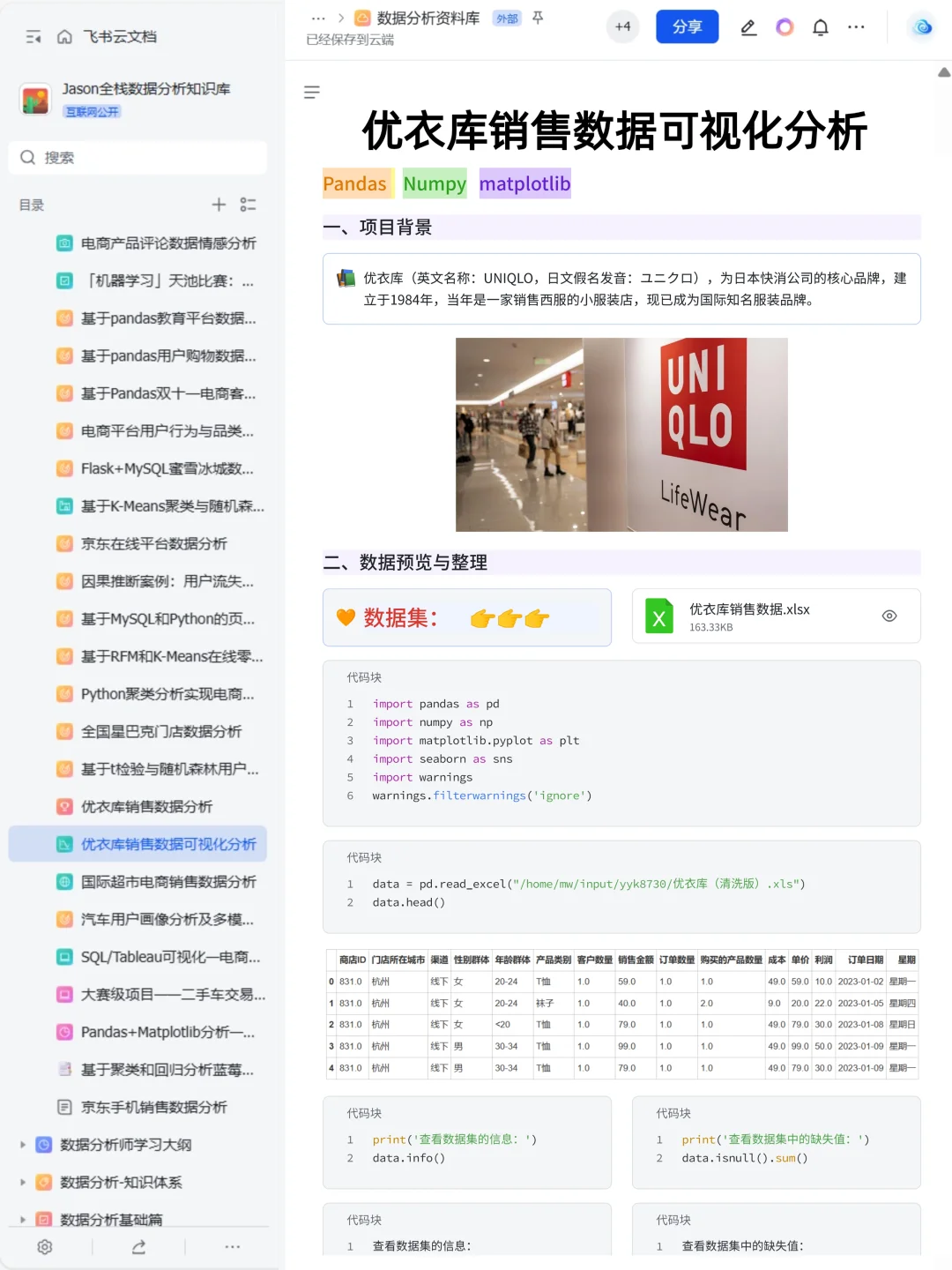Click the data.head() code line

coord(409,903)
